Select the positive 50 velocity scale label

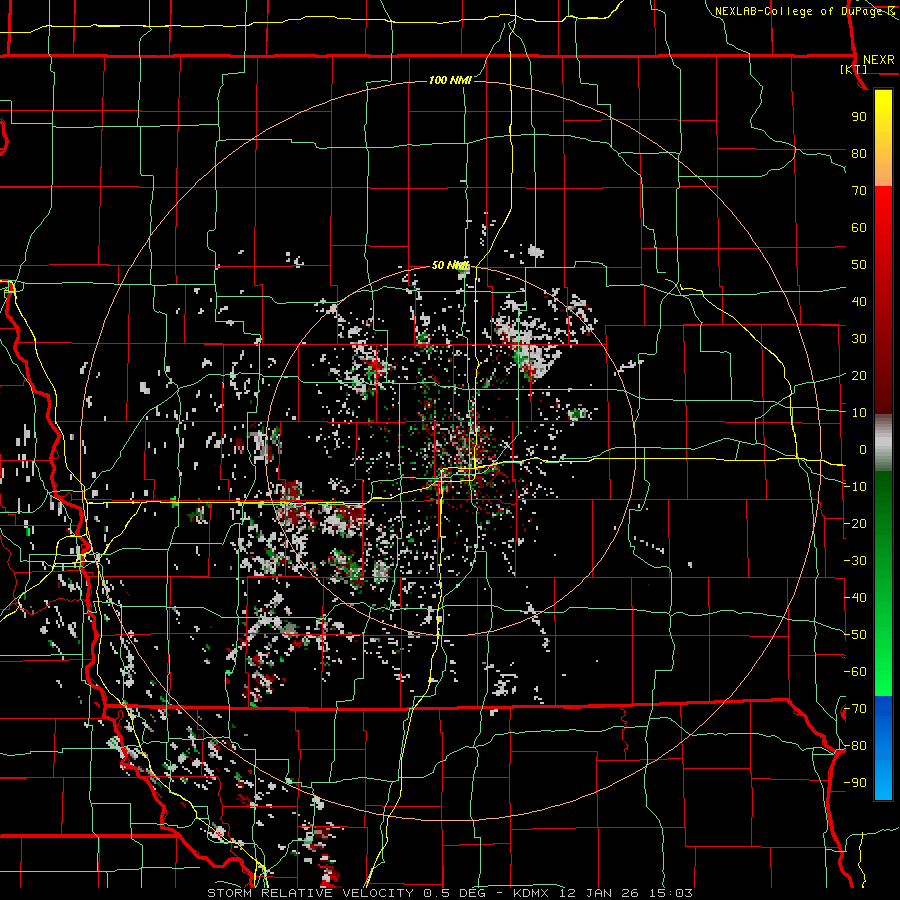click(x=859, y=265)
